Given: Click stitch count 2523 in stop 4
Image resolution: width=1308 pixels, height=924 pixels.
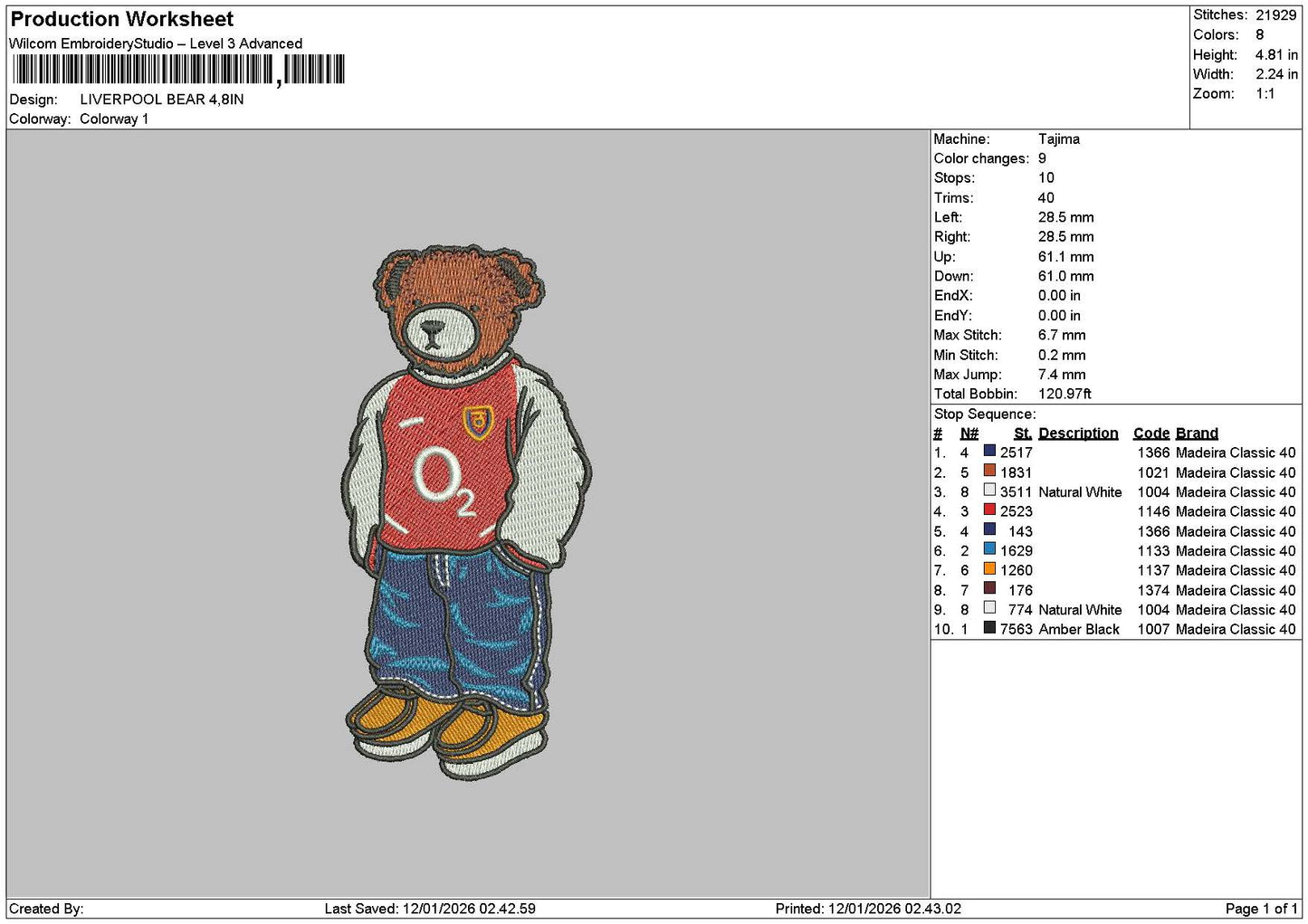Looking at the screenshot, I should point(1017,511).
